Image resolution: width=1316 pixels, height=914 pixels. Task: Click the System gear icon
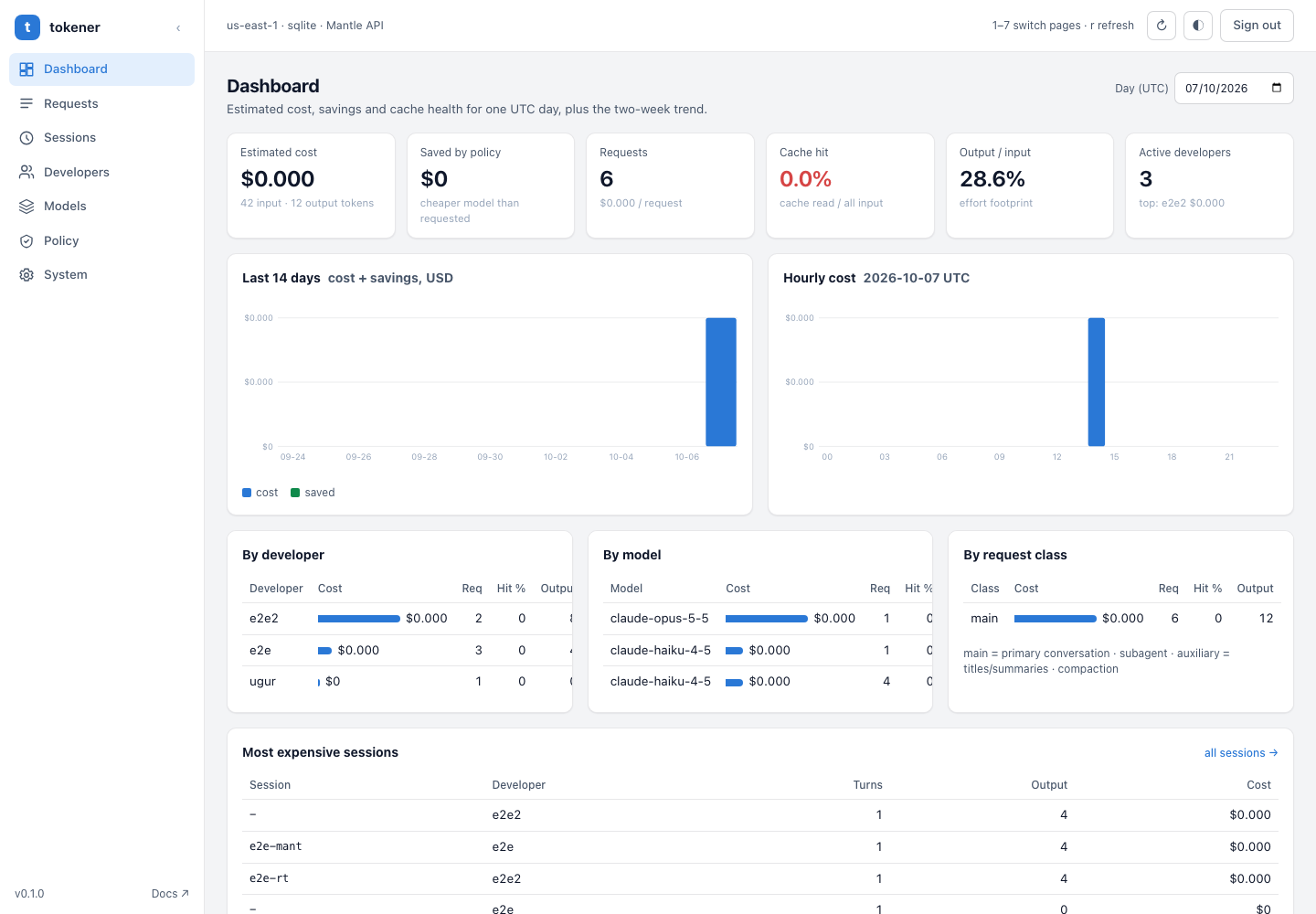pyautogui.click(x=27, y=275)
